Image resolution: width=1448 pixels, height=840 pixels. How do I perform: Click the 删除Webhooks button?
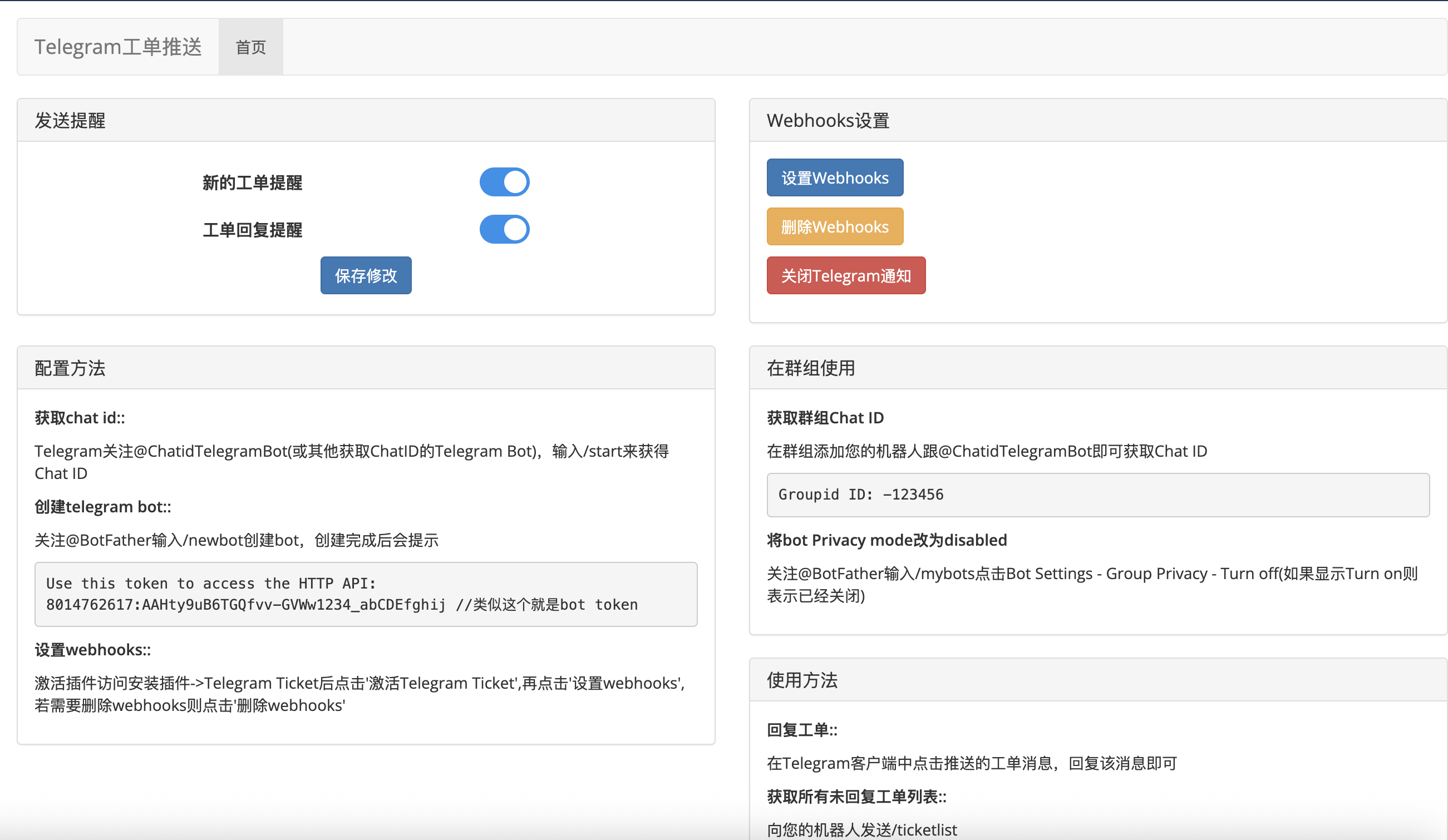click(834, 226)
